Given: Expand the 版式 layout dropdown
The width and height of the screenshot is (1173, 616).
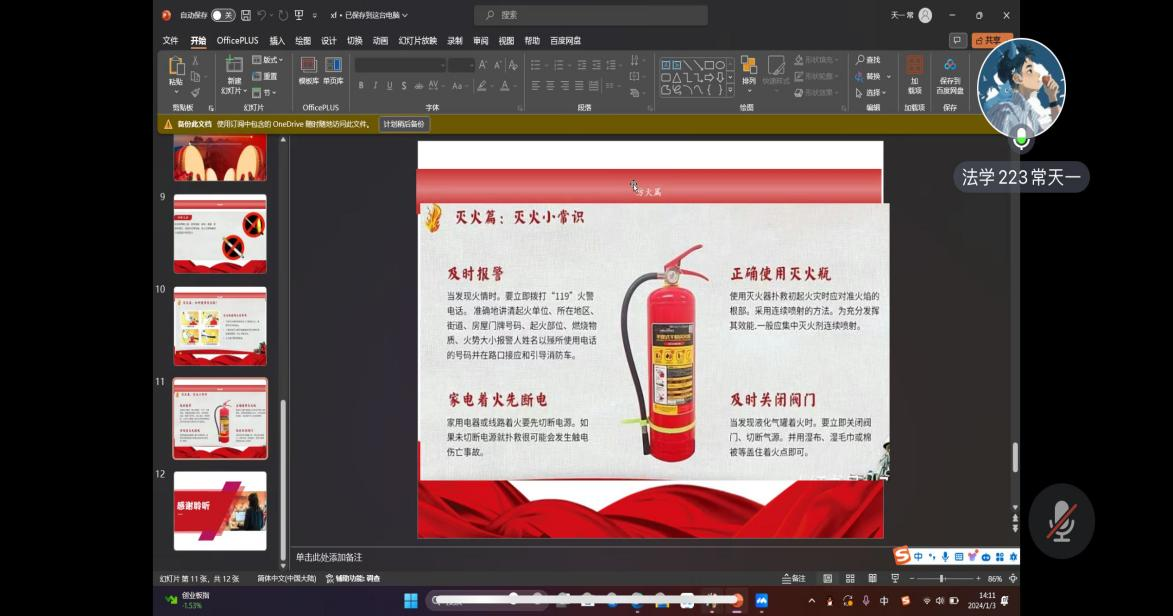Looking at the screenshot, I should point(267,60).
